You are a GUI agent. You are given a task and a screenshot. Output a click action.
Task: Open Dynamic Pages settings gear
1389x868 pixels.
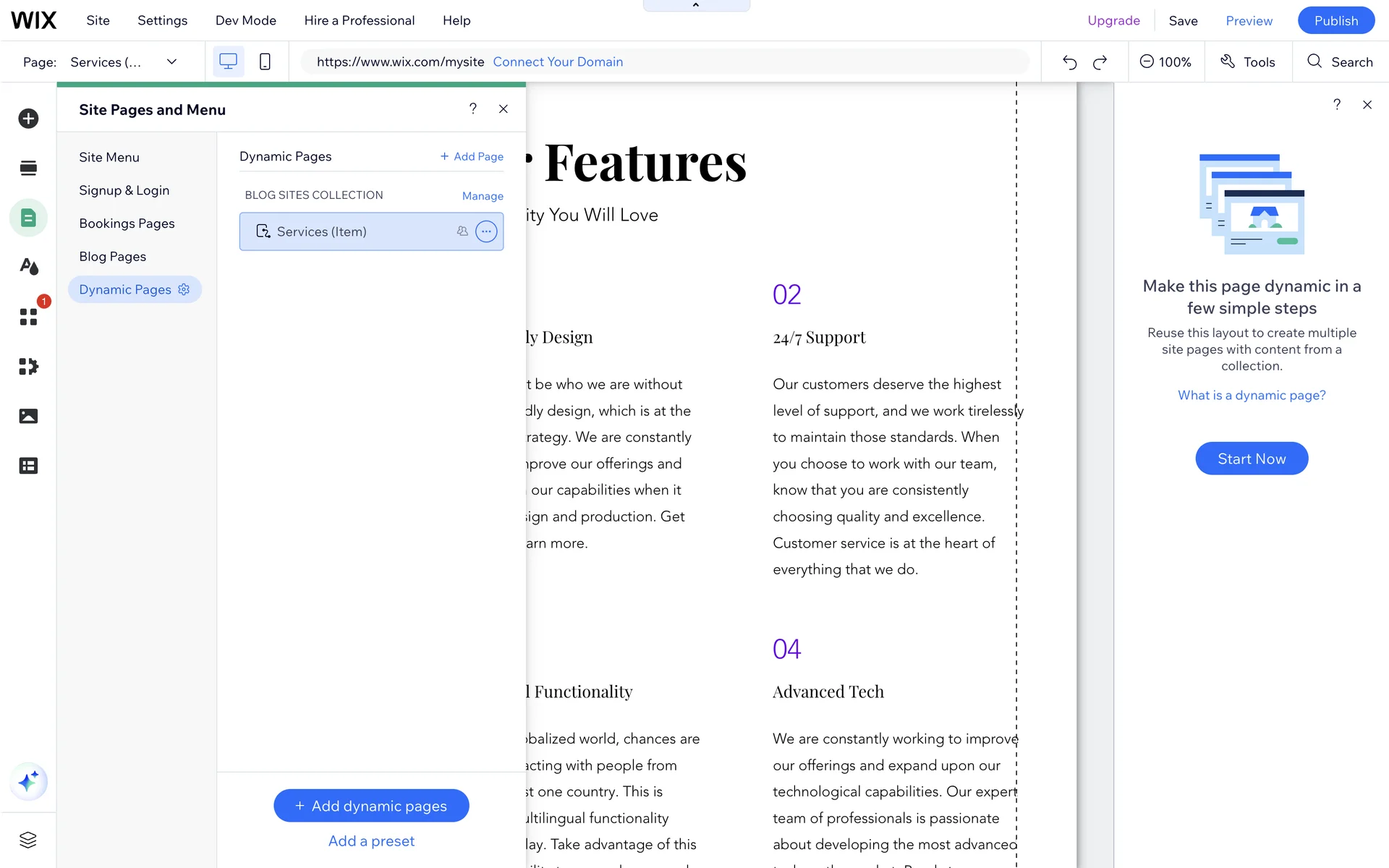pos(184,289)
